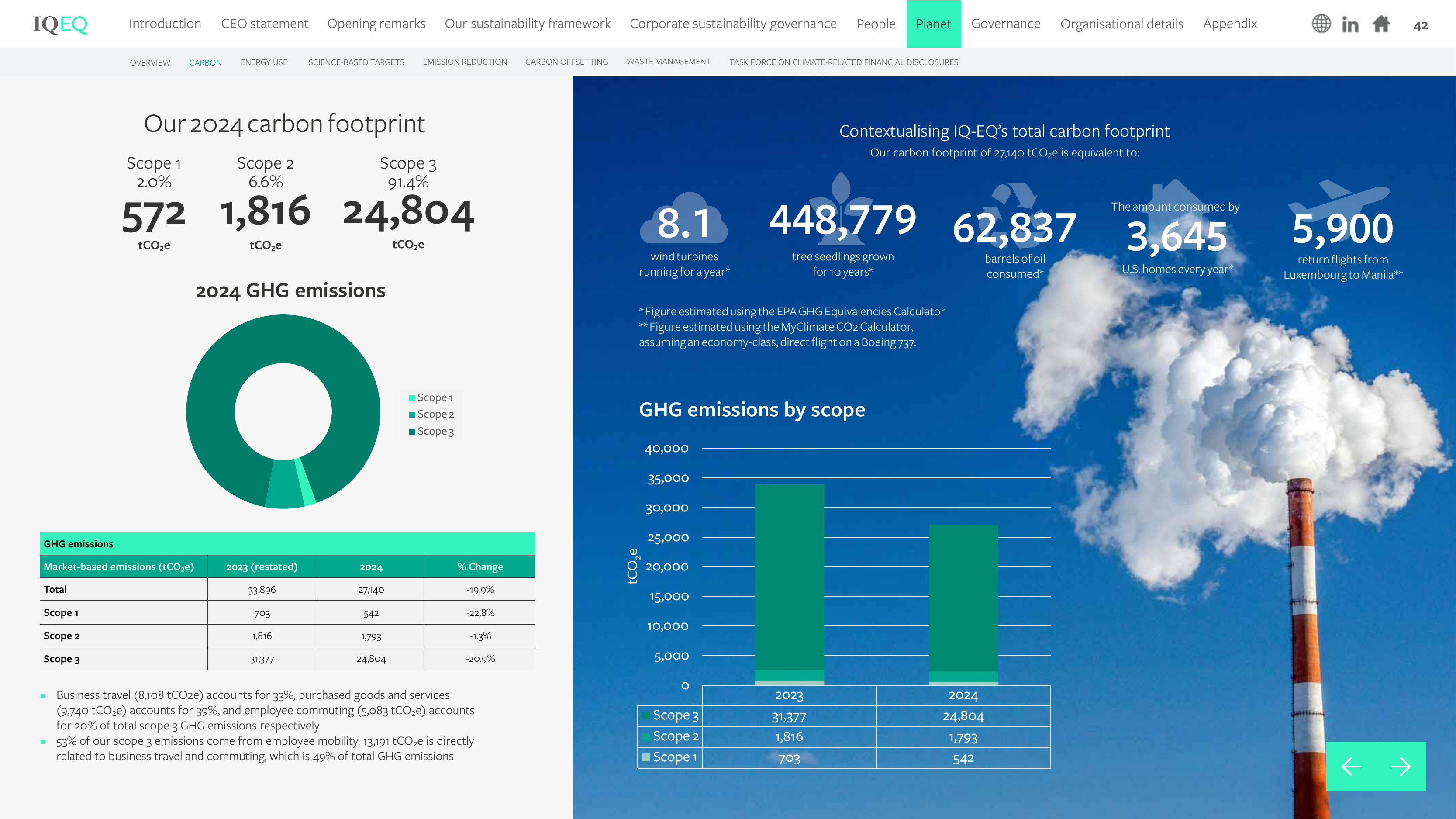Select the Carbon sub-tab
The height and width of the screenshot is (819, 1456).
(x=205, y=62)
